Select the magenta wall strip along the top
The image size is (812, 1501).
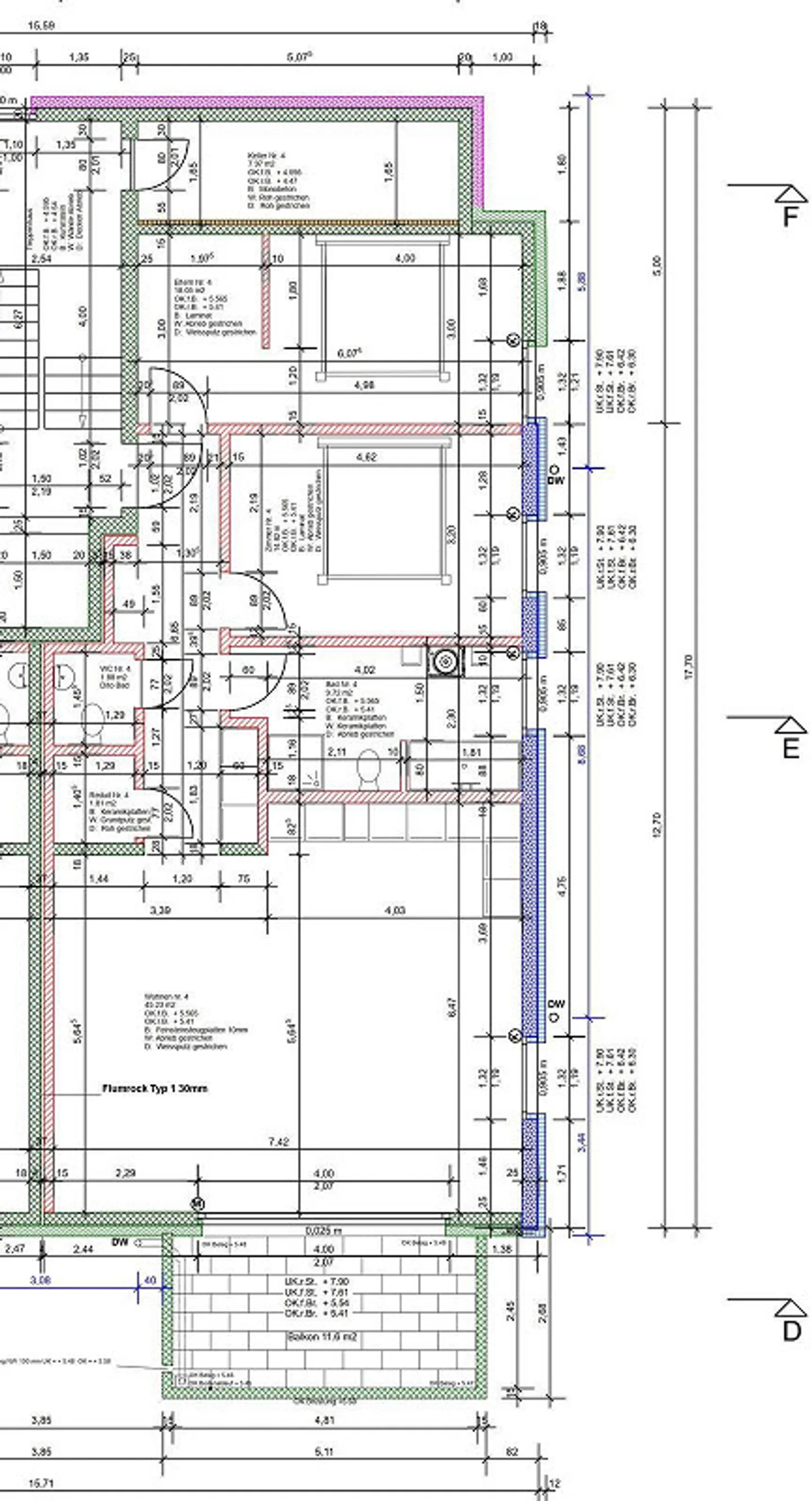pos(257,102)
